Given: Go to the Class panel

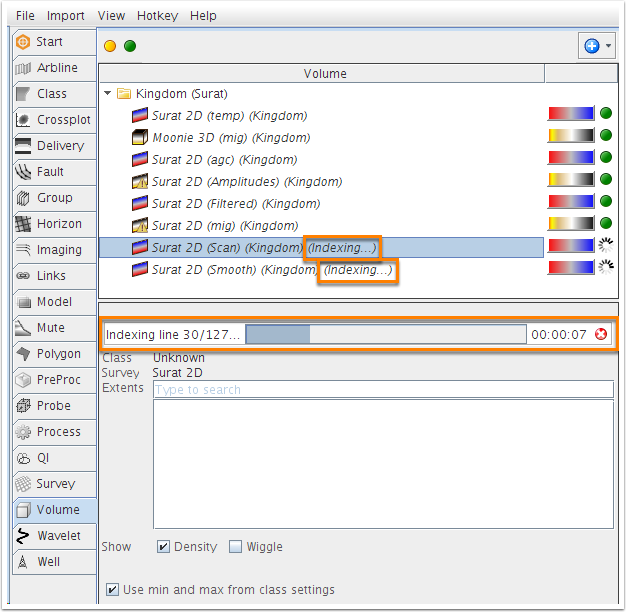Looking at the screenshot, I should click(x=54, y=94).
